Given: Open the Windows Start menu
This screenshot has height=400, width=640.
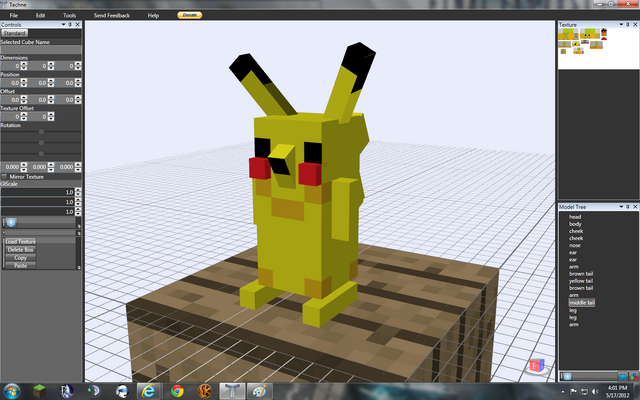Looking at the screenshot, I should pyautogui.click(x=12, y=391).
